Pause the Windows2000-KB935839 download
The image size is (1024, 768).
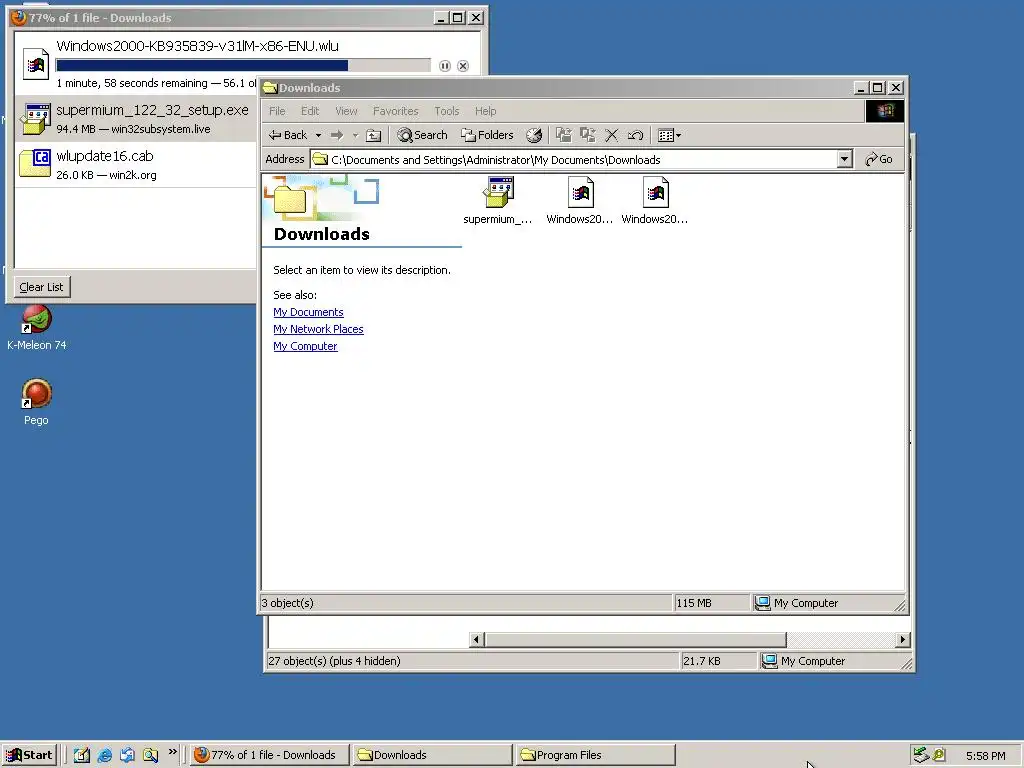click(445, 66)
